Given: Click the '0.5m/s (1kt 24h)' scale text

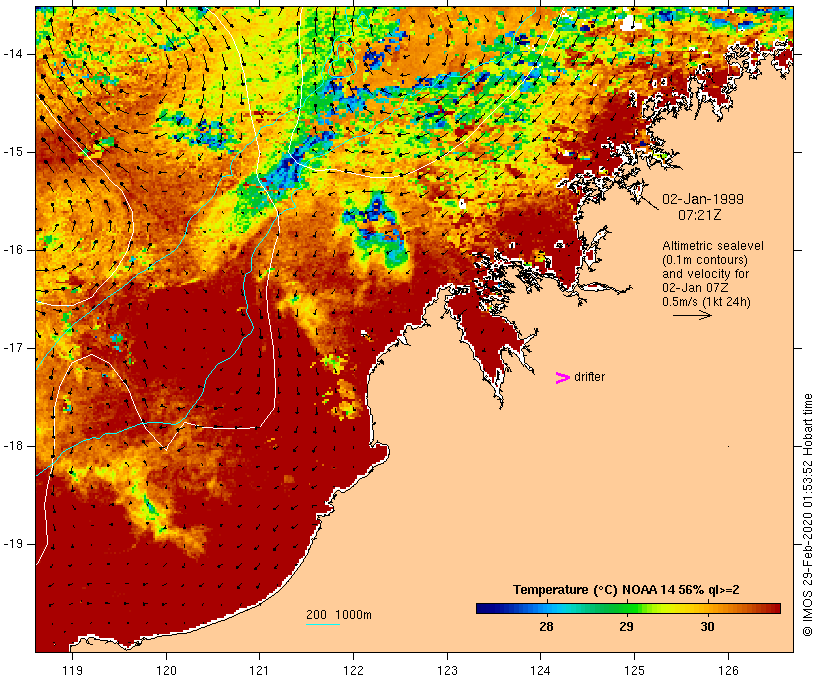Looking at the screenshot, I should click(x=707, y=302).
